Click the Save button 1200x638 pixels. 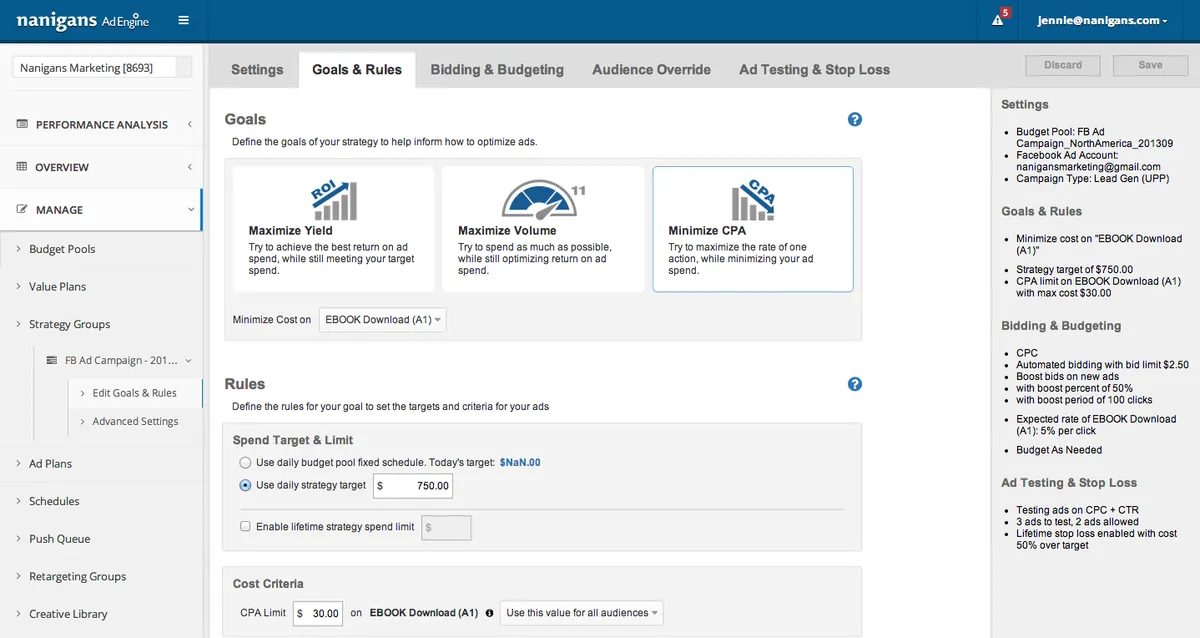coord(1150,65)
